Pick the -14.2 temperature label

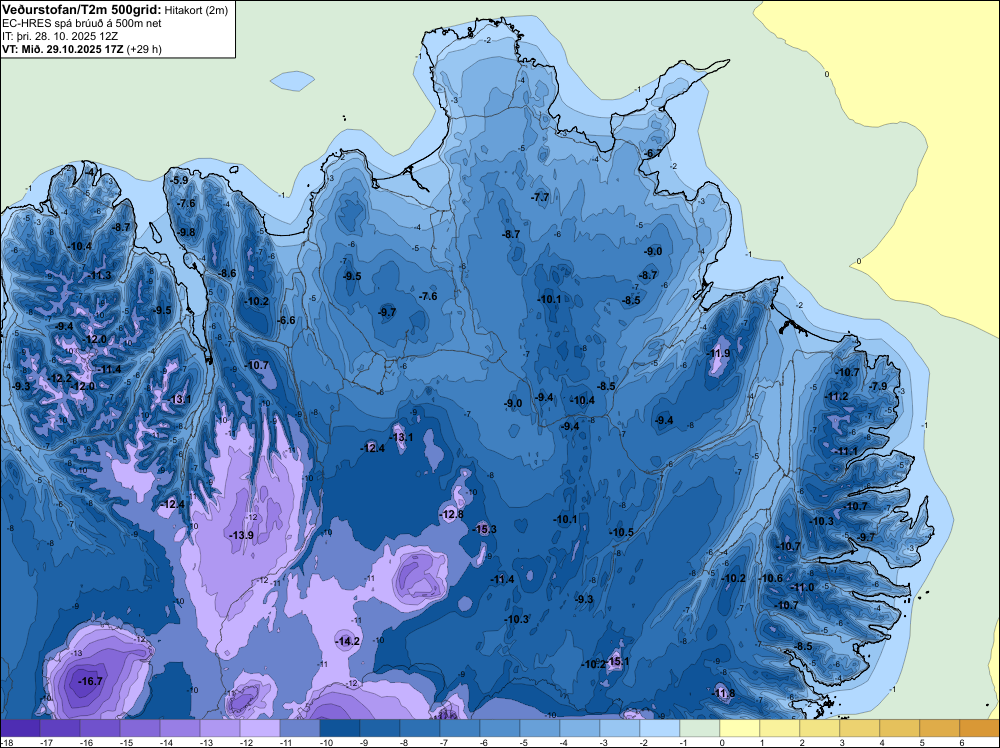[x=348, y=642]
